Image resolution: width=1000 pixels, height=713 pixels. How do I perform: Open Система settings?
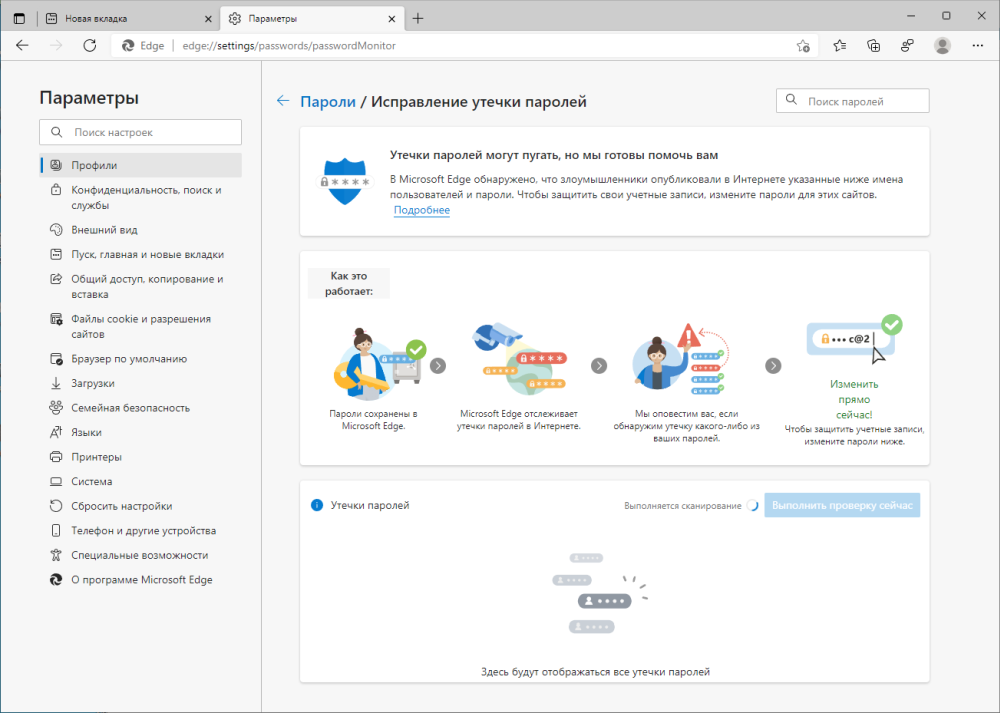point(140,481)
